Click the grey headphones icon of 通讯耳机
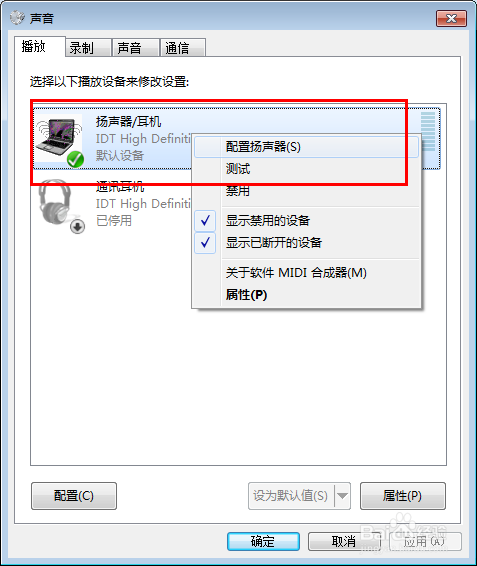Viewport: 477px width, 566px height. pyautogui.click(x=55, y=204)
